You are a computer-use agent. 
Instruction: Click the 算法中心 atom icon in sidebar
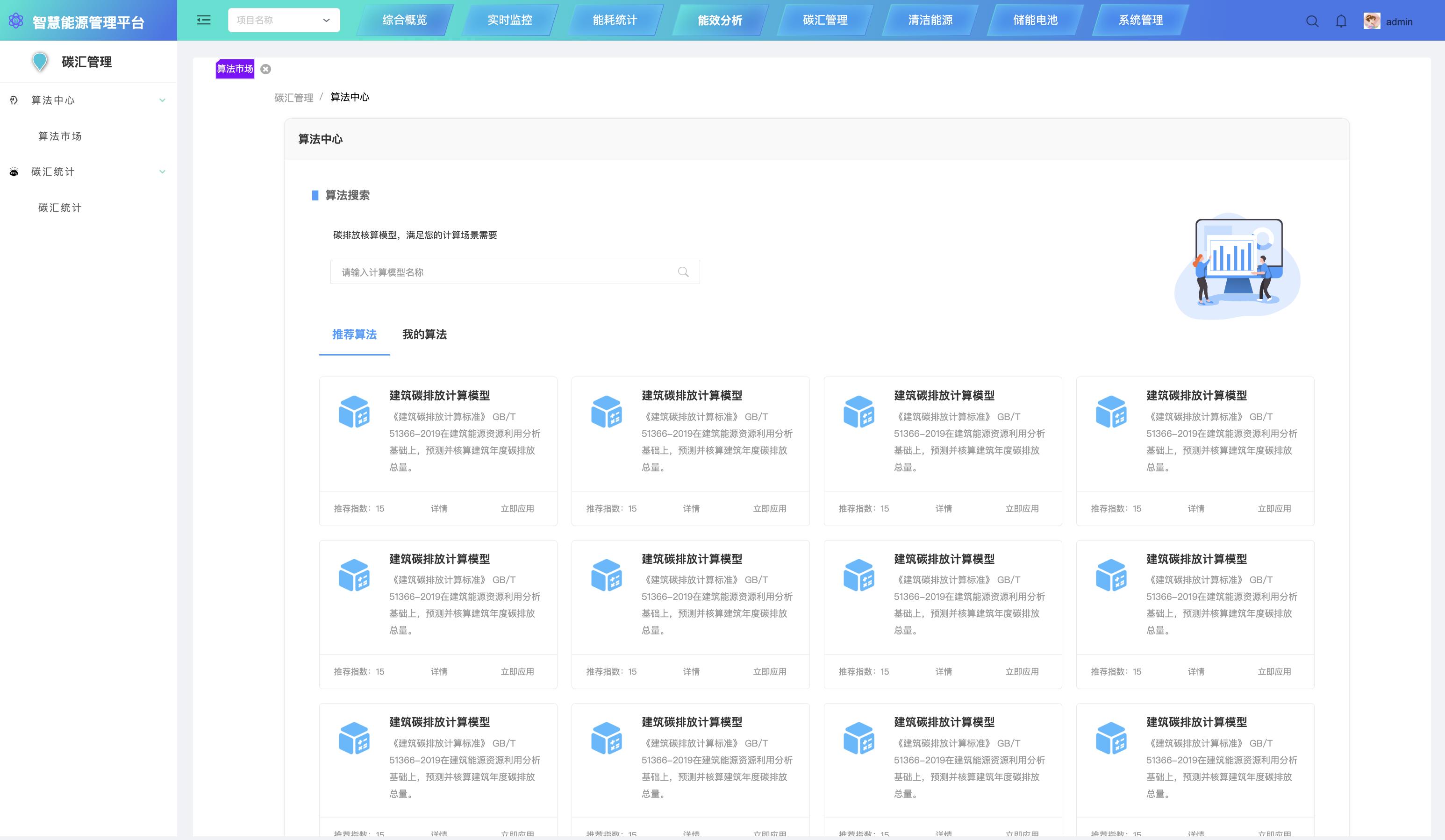point(14,100)
